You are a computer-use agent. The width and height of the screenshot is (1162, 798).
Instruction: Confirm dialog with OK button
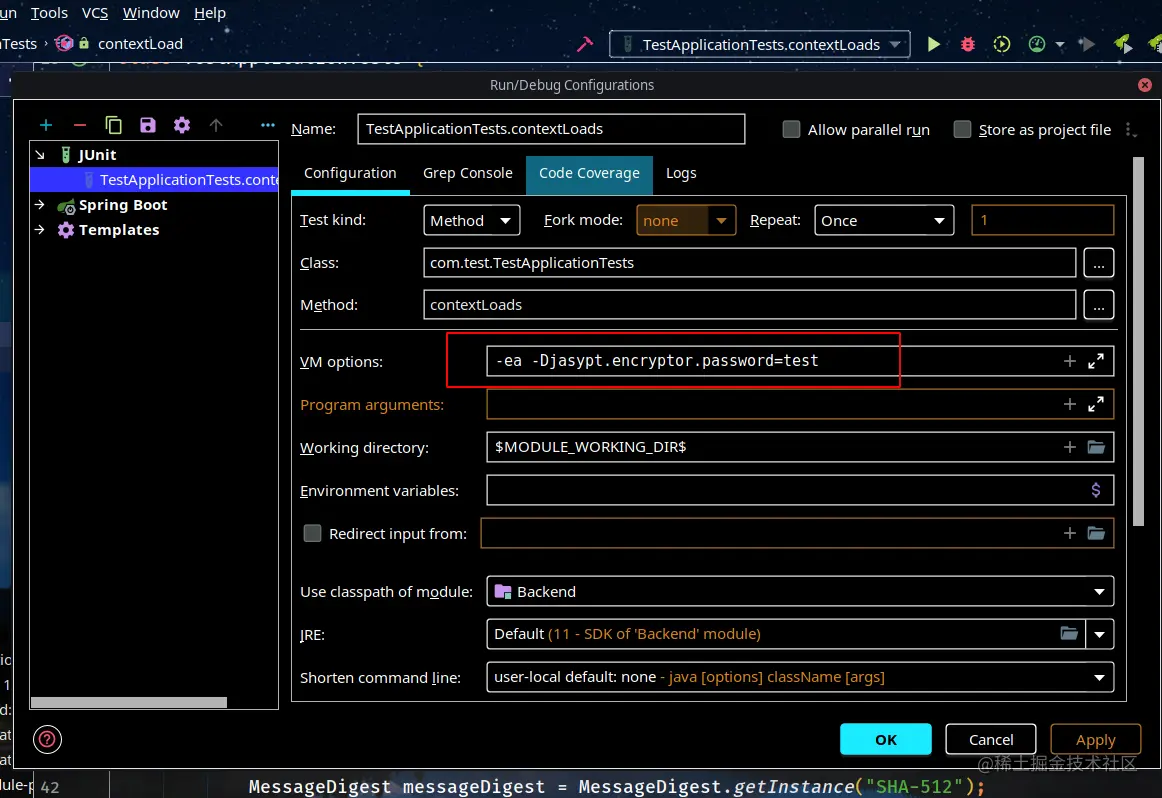pos(886,739)
